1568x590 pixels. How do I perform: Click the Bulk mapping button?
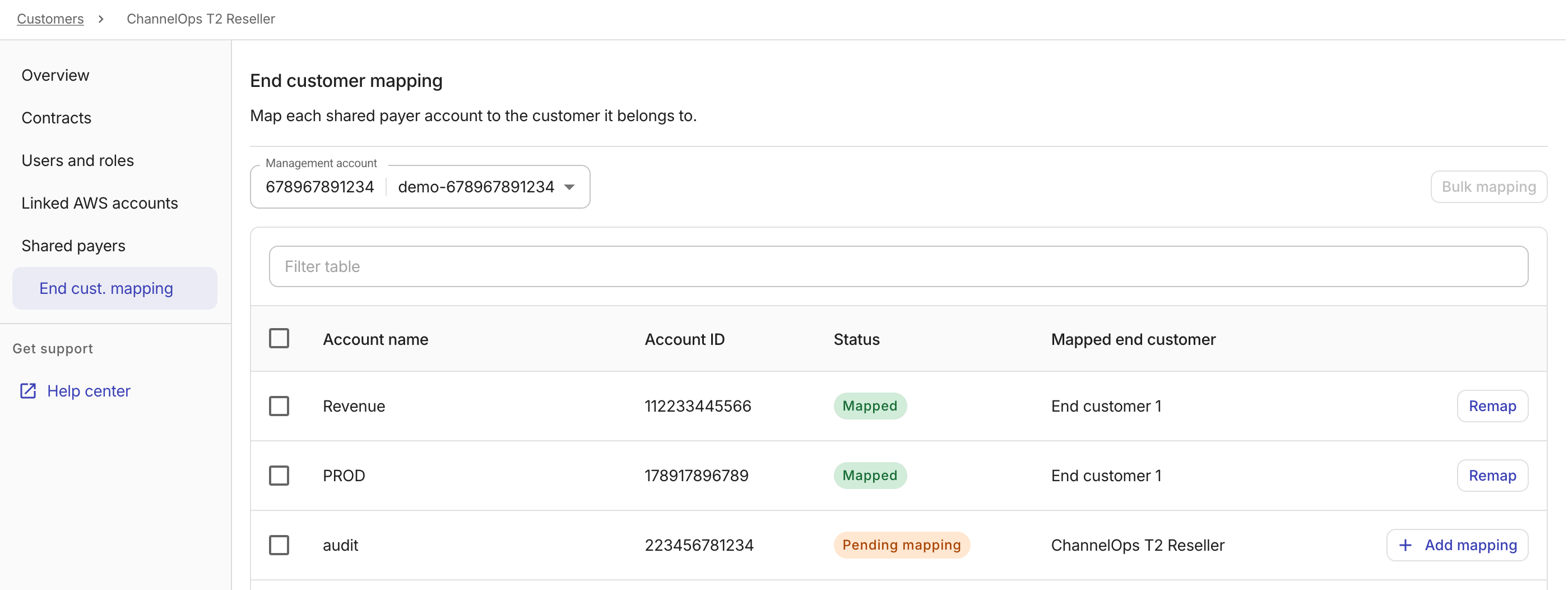click(1488, 187)
